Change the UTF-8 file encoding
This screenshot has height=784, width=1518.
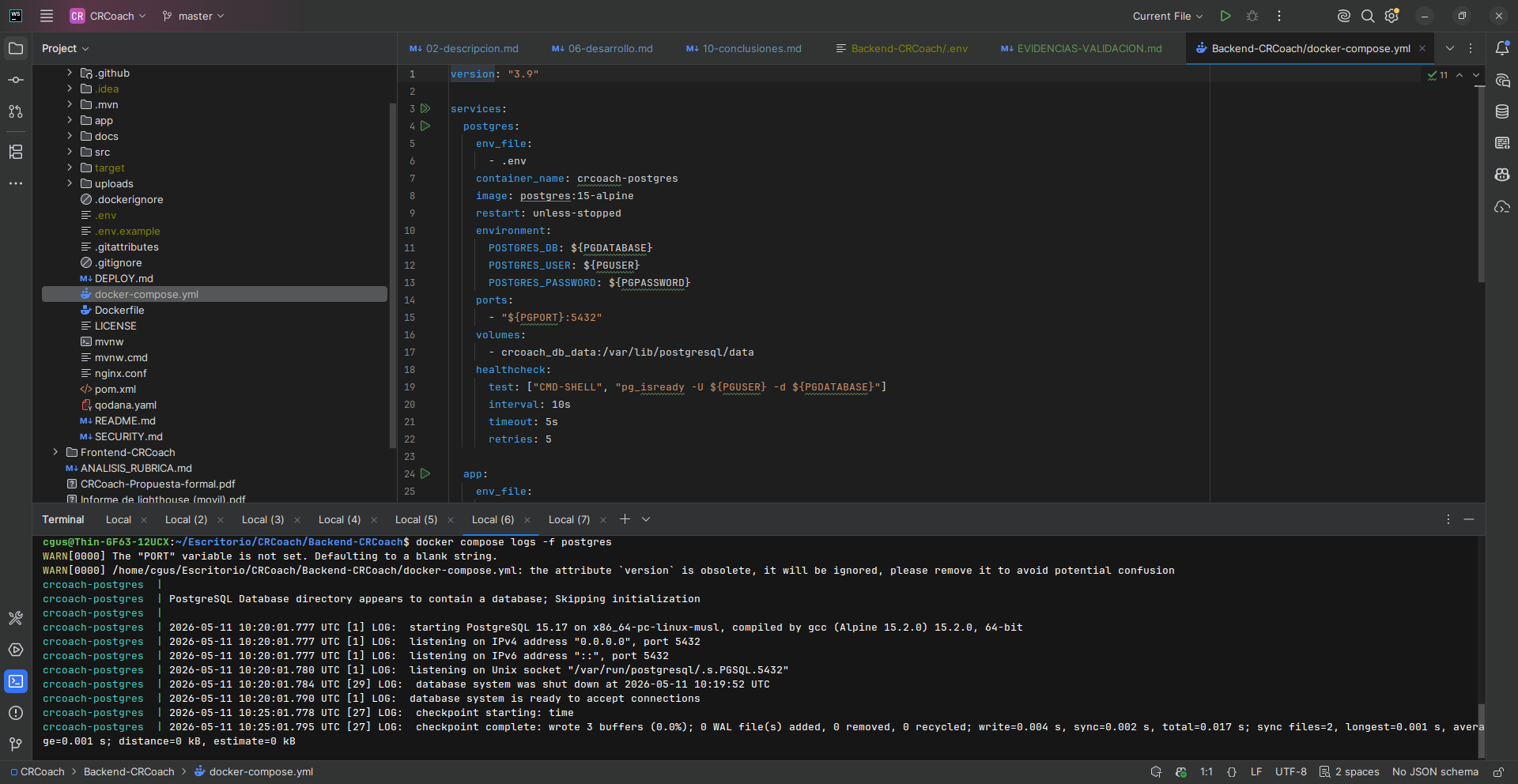click(x=1291, y=772)
